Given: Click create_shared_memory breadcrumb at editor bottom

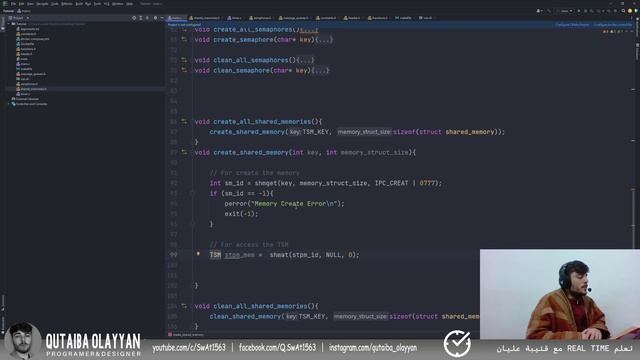Looking at the screenshot, I should pyautogui.click(x=186, y=335).
